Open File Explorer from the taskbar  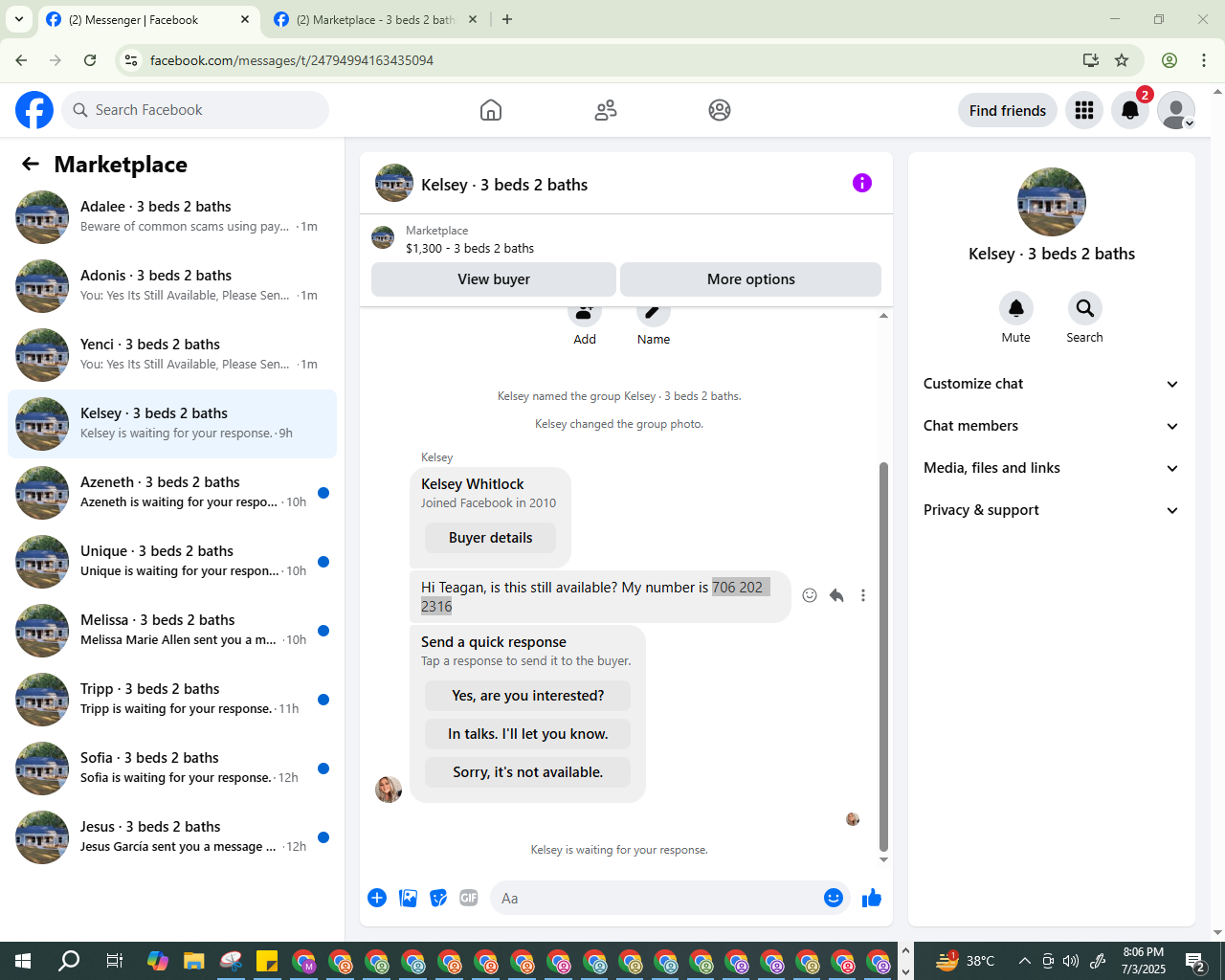[x=194, y=961]
